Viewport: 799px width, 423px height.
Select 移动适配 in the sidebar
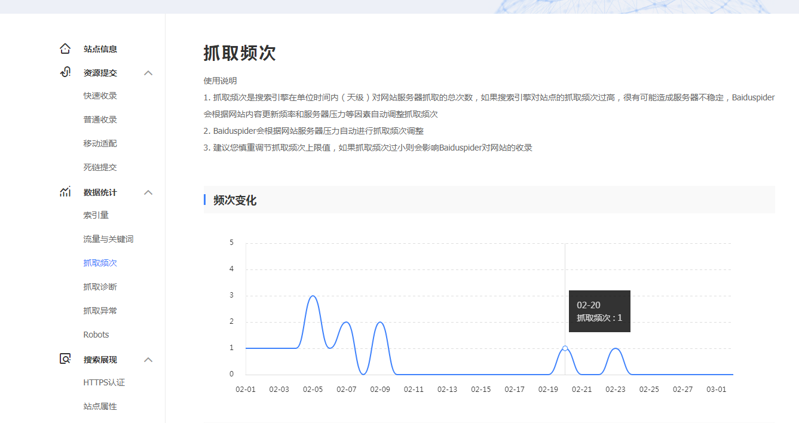pyautogui.click(x=100, y=144)
